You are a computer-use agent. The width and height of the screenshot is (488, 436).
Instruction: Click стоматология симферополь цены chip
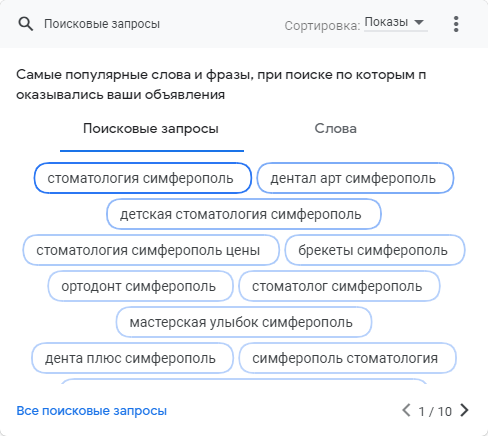coord(151,250)
